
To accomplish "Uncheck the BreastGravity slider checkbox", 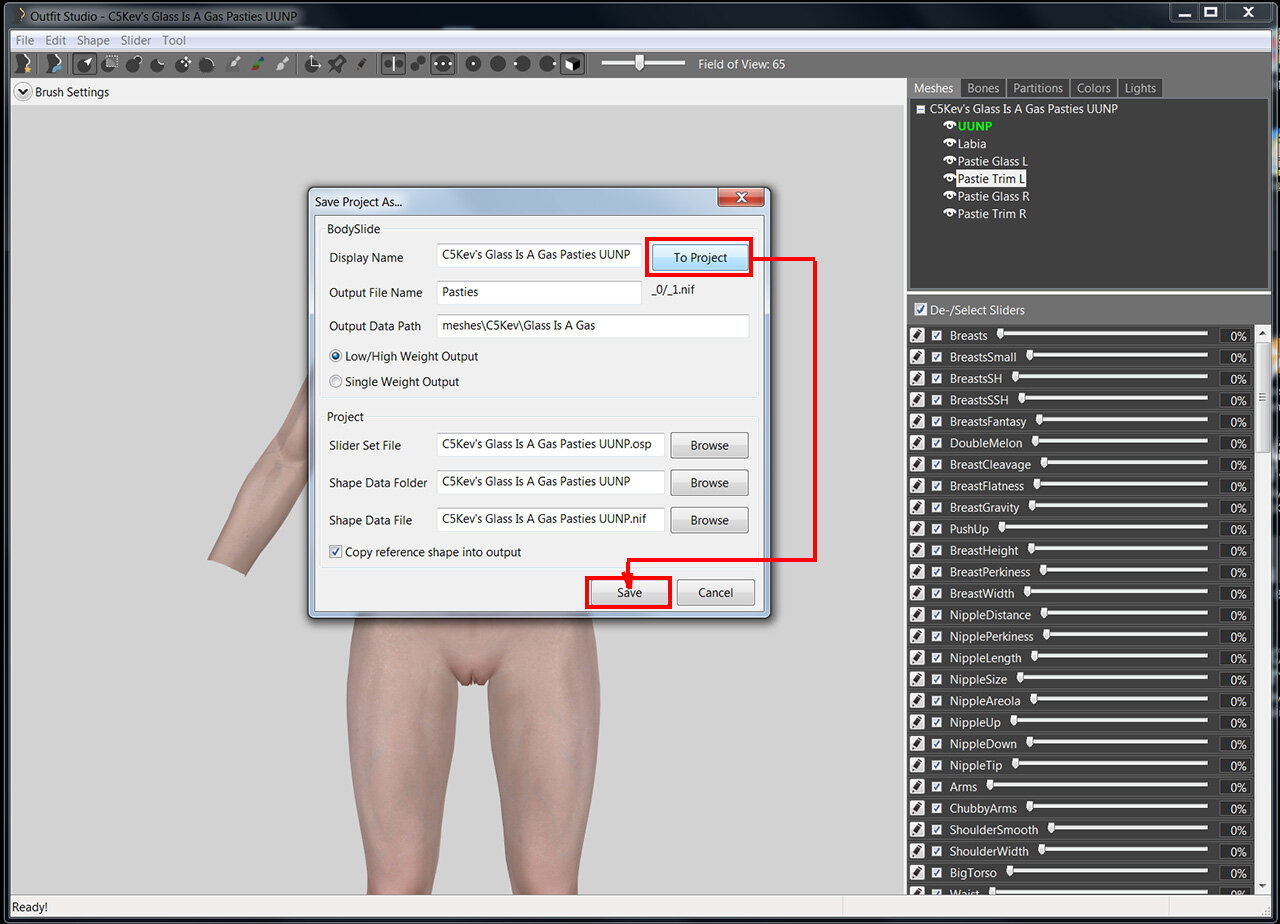I will pos(937,507).
